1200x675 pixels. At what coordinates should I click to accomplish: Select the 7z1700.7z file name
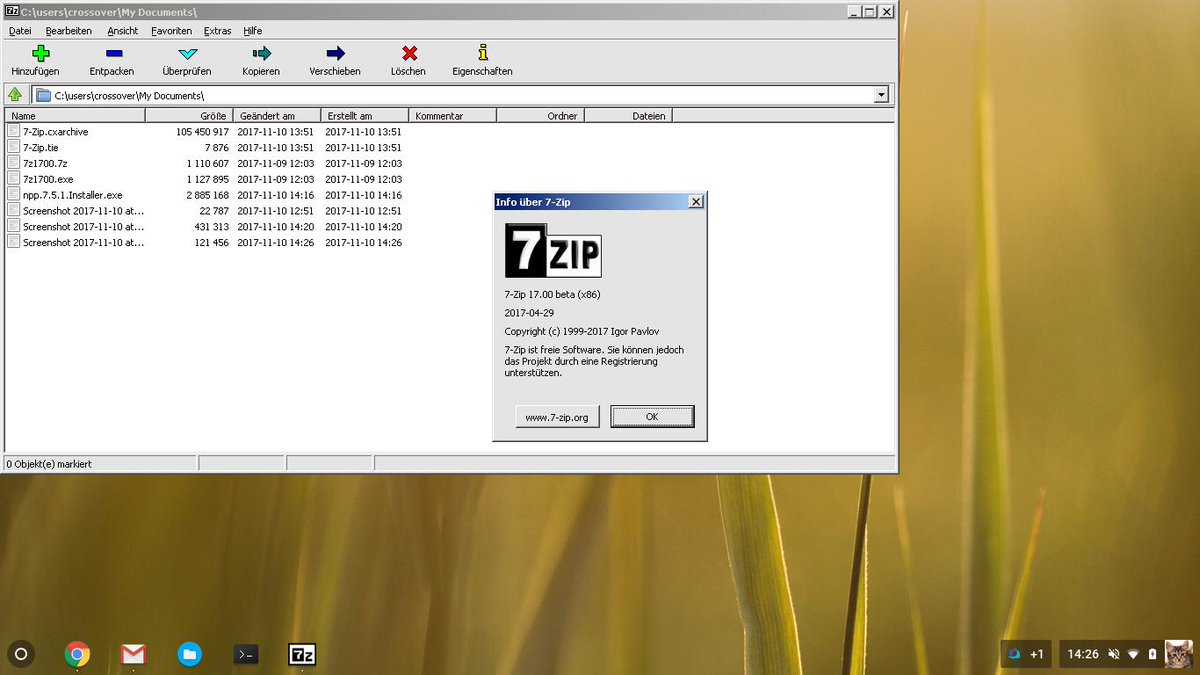45,163
